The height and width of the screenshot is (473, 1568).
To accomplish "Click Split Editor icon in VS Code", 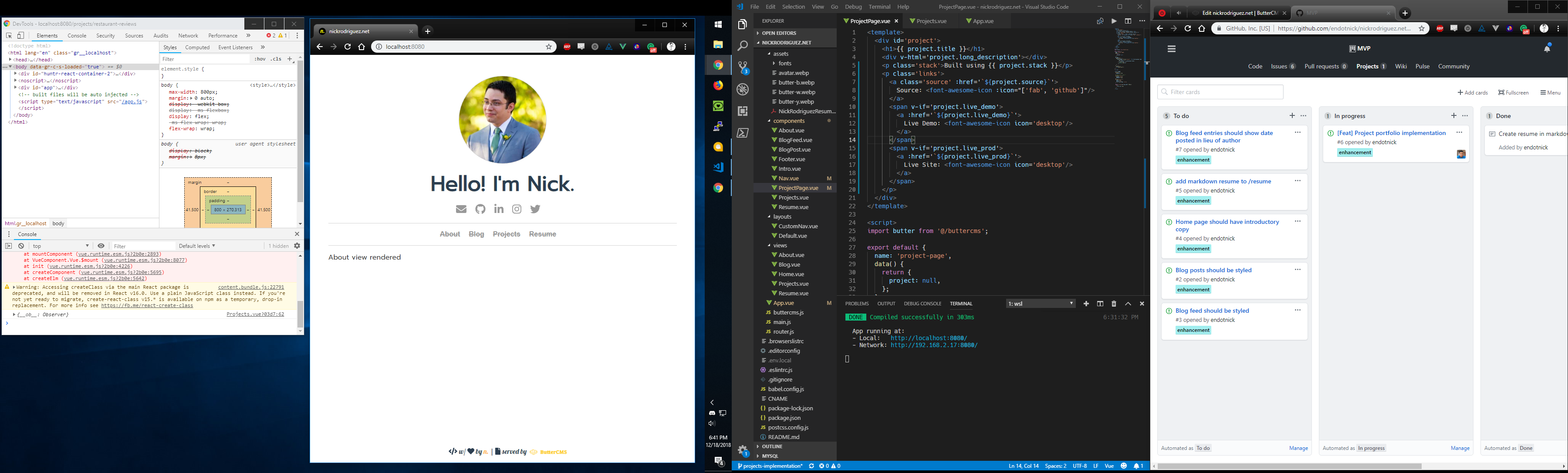I will (1128, 21).
